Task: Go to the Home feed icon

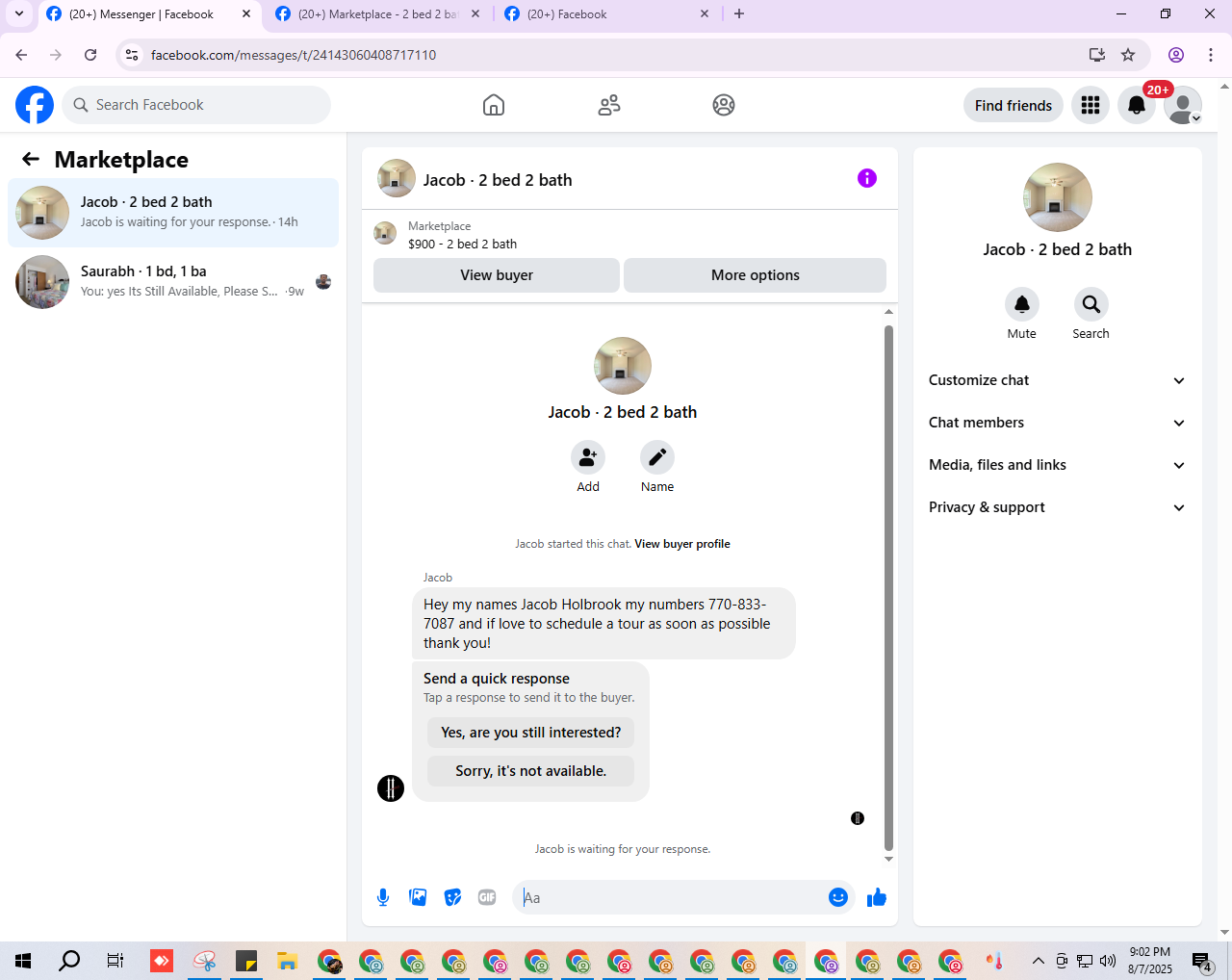Action: 494,105
